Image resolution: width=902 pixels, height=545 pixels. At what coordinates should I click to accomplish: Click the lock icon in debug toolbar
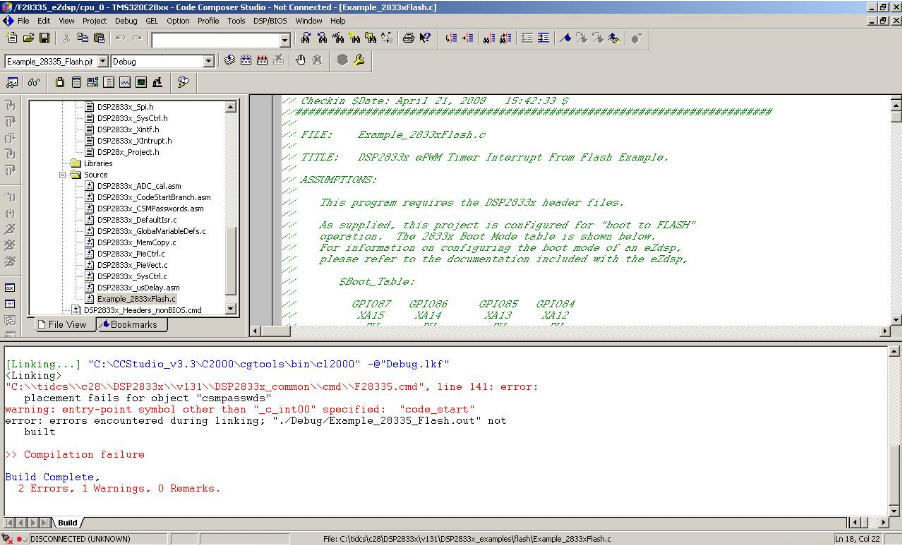click(x=60, y=82)
